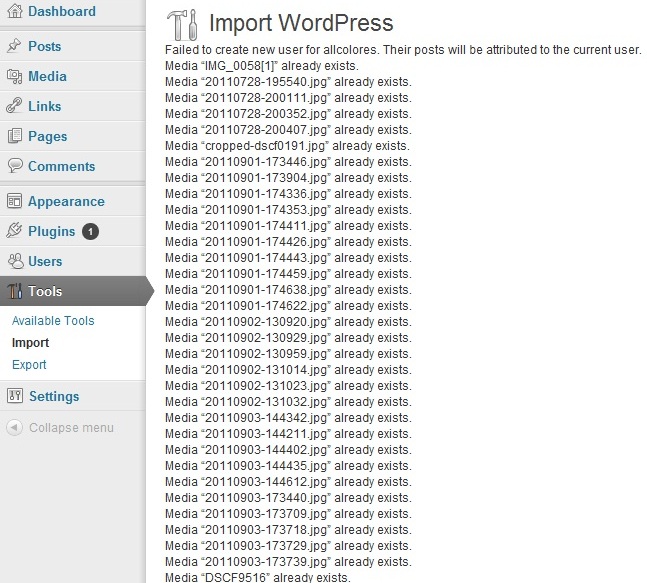Open the Settings menu
647x583 pixels.
click(54, 397)
